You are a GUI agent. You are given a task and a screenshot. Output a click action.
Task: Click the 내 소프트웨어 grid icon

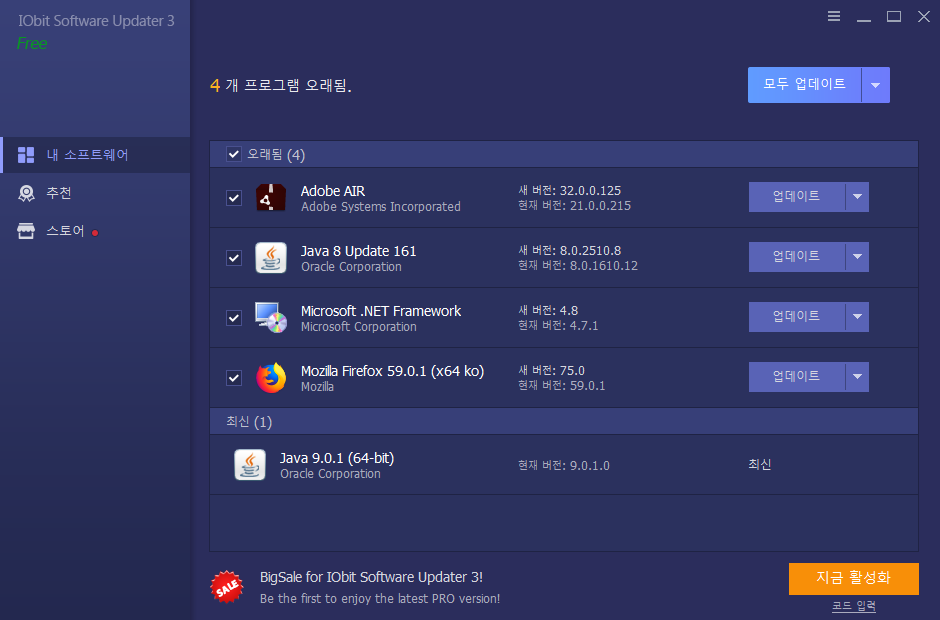pos(26,155)
